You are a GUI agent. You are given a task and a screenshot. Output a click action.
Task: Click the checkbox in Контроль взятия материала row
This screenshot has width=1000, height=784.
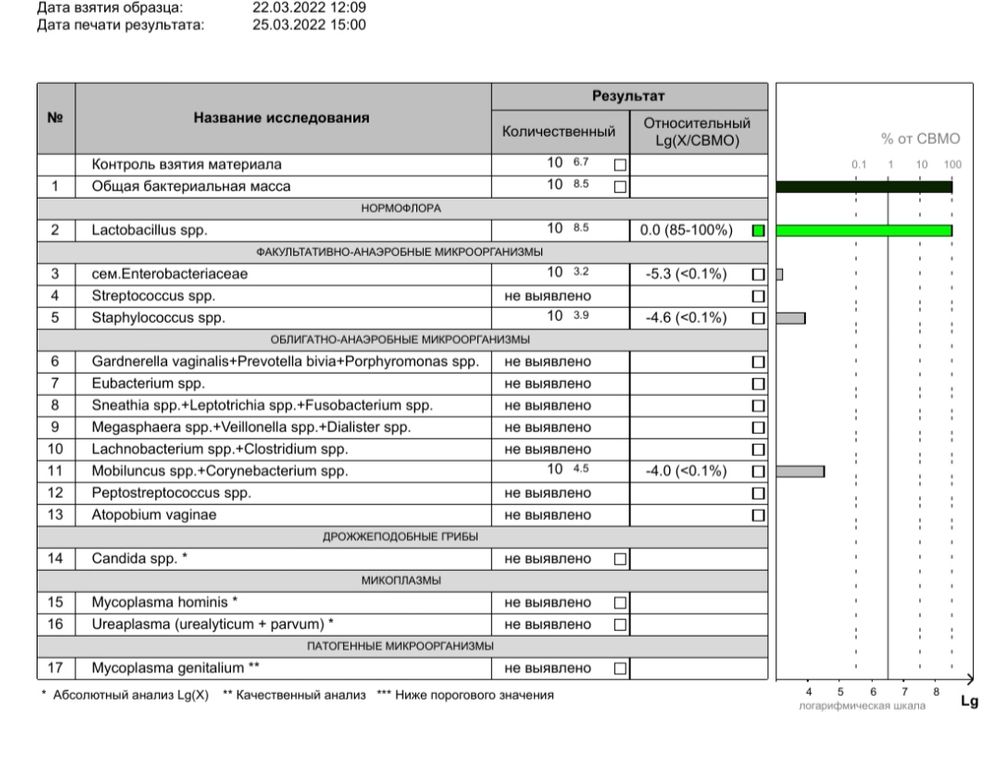tap(620, 164)
